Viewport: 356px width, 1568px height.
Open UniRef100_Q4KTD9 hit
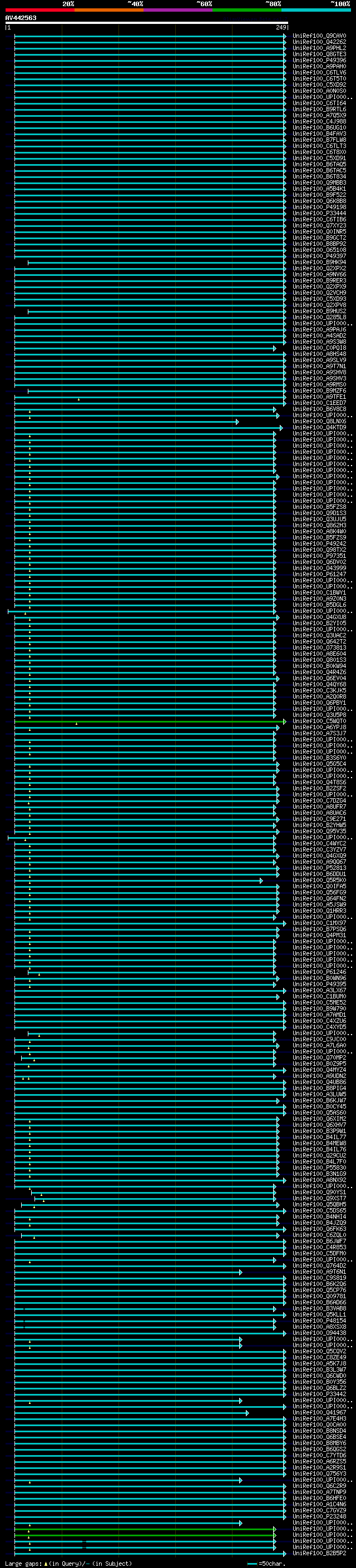[319, 427]
